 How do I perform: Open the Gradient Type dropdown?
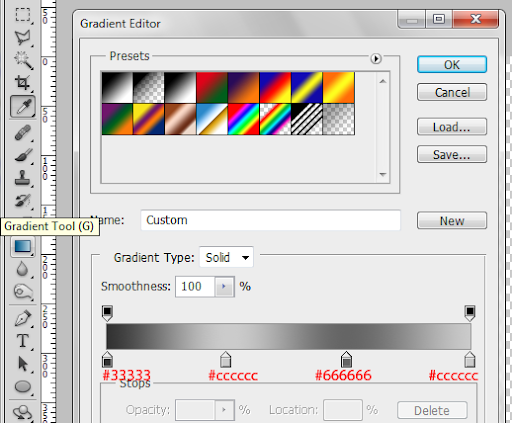click(x=226, y=257)
